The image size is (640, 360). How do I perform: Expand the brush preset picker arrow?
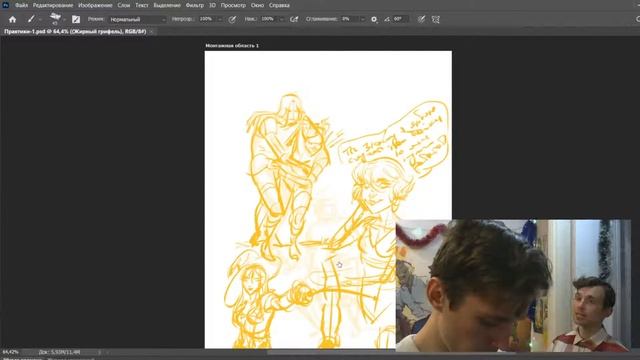click(64, 20)
